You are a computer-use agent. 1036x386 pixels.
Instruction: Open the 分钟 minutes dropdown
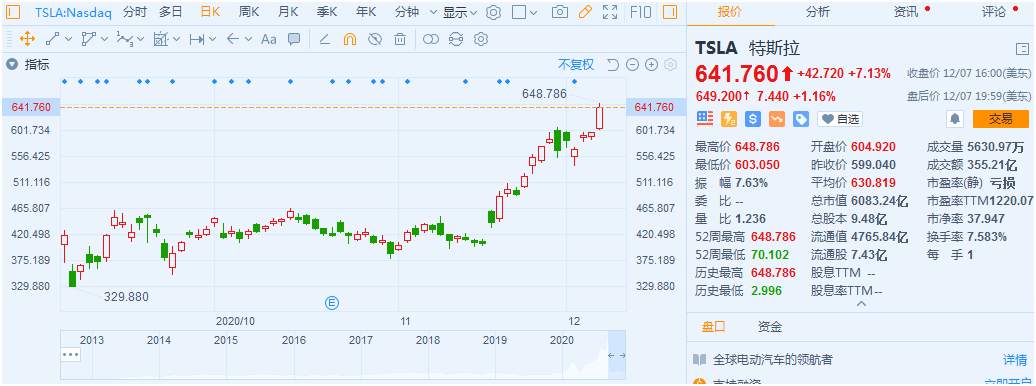[416, 12]
